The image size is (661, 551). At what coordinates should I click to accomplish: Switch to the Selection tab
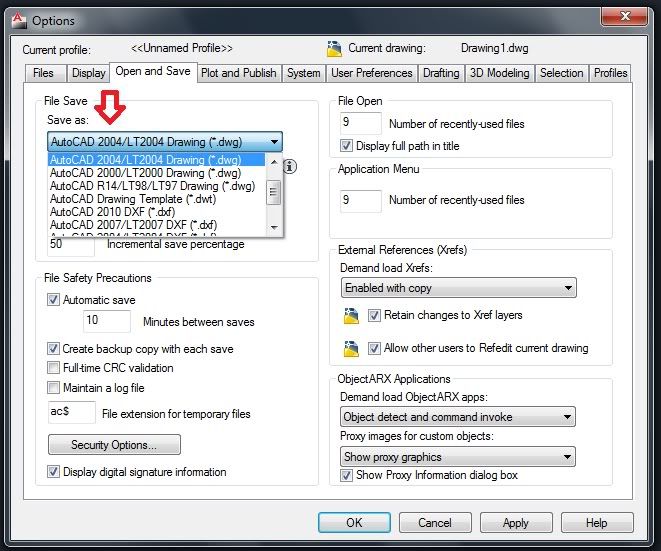click(562, 73)
